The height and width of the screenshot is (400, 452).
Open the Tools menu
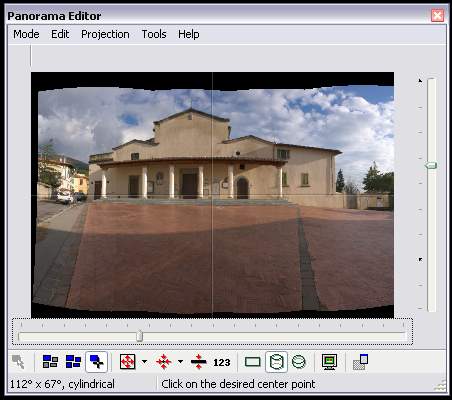tap(154, 34)
